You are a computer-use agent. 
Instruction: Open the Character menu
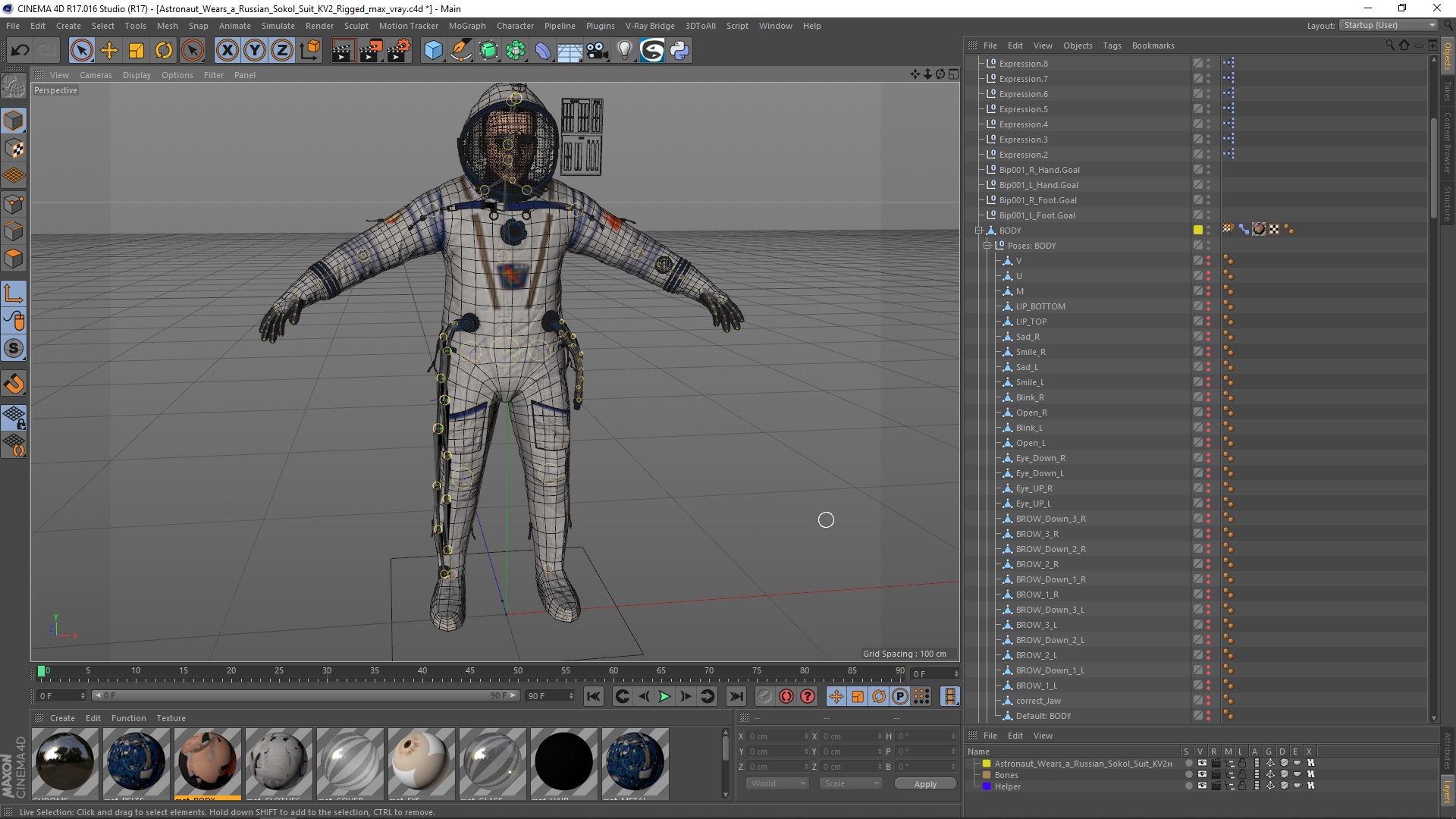pos(515,26)
